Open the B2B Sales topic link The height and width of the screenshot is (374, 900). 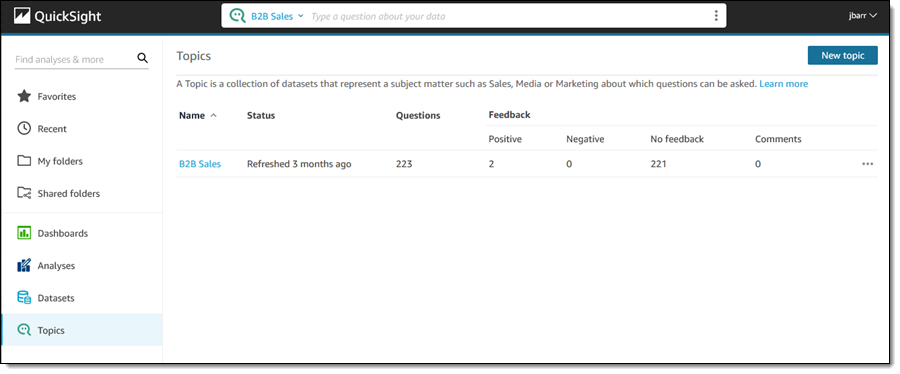(x=200, y=164)
